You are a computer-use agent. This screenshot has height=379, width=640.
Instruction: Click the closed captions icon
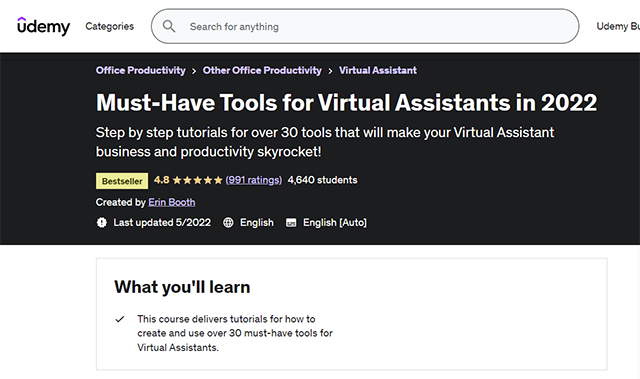(291, 222)
